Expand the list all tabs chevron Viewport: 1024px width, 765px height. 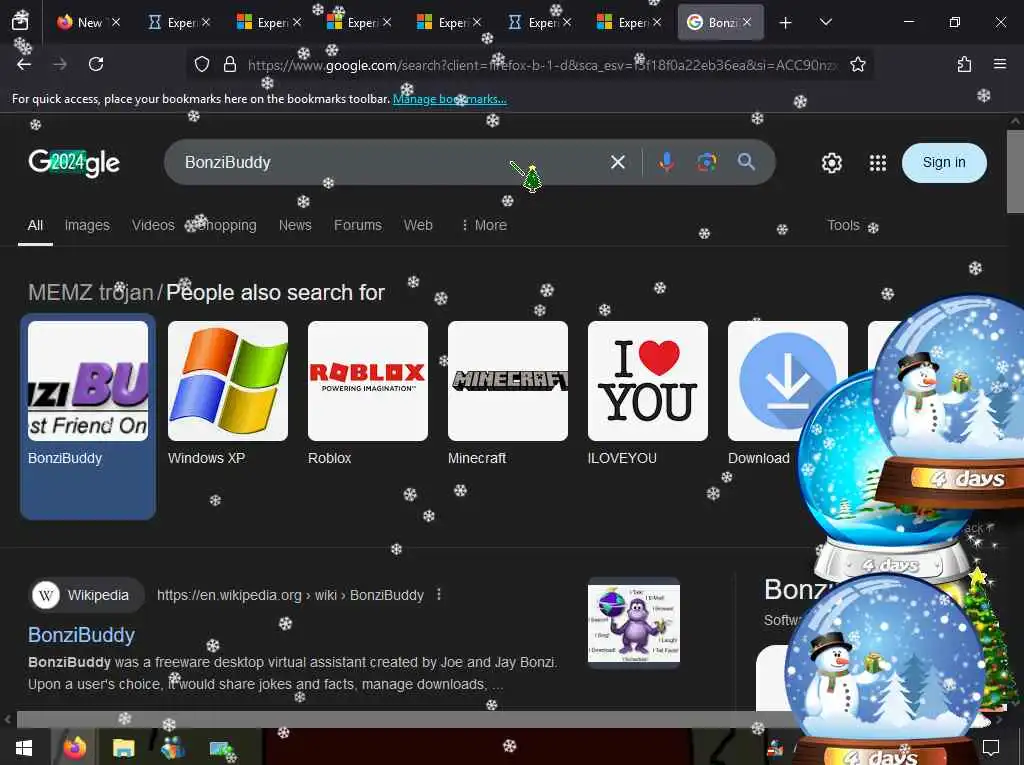[825, 22]
